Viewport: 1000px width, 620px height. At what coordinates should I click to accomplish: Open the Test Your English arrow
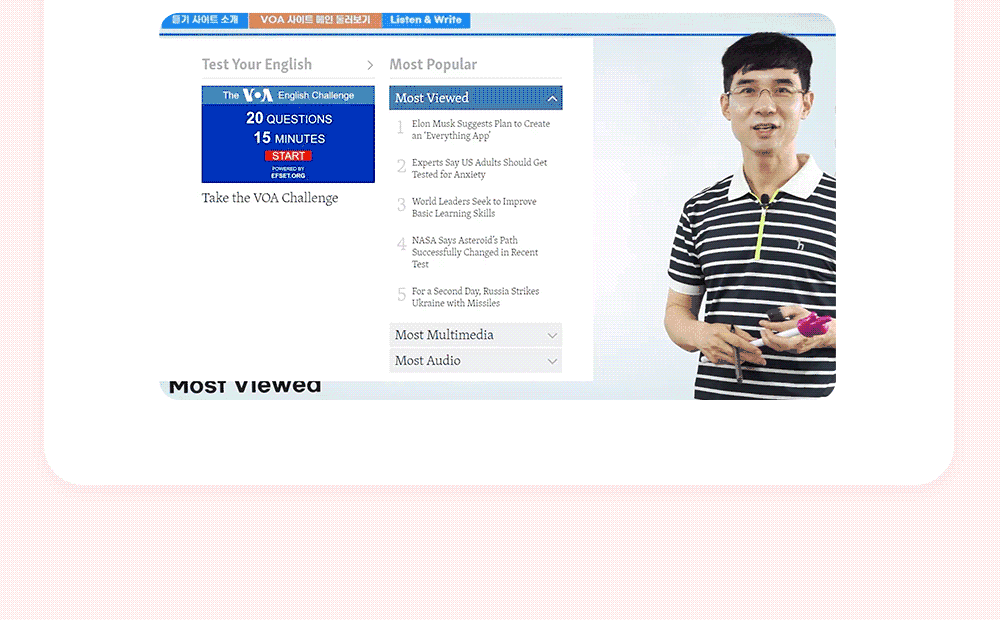370,65
